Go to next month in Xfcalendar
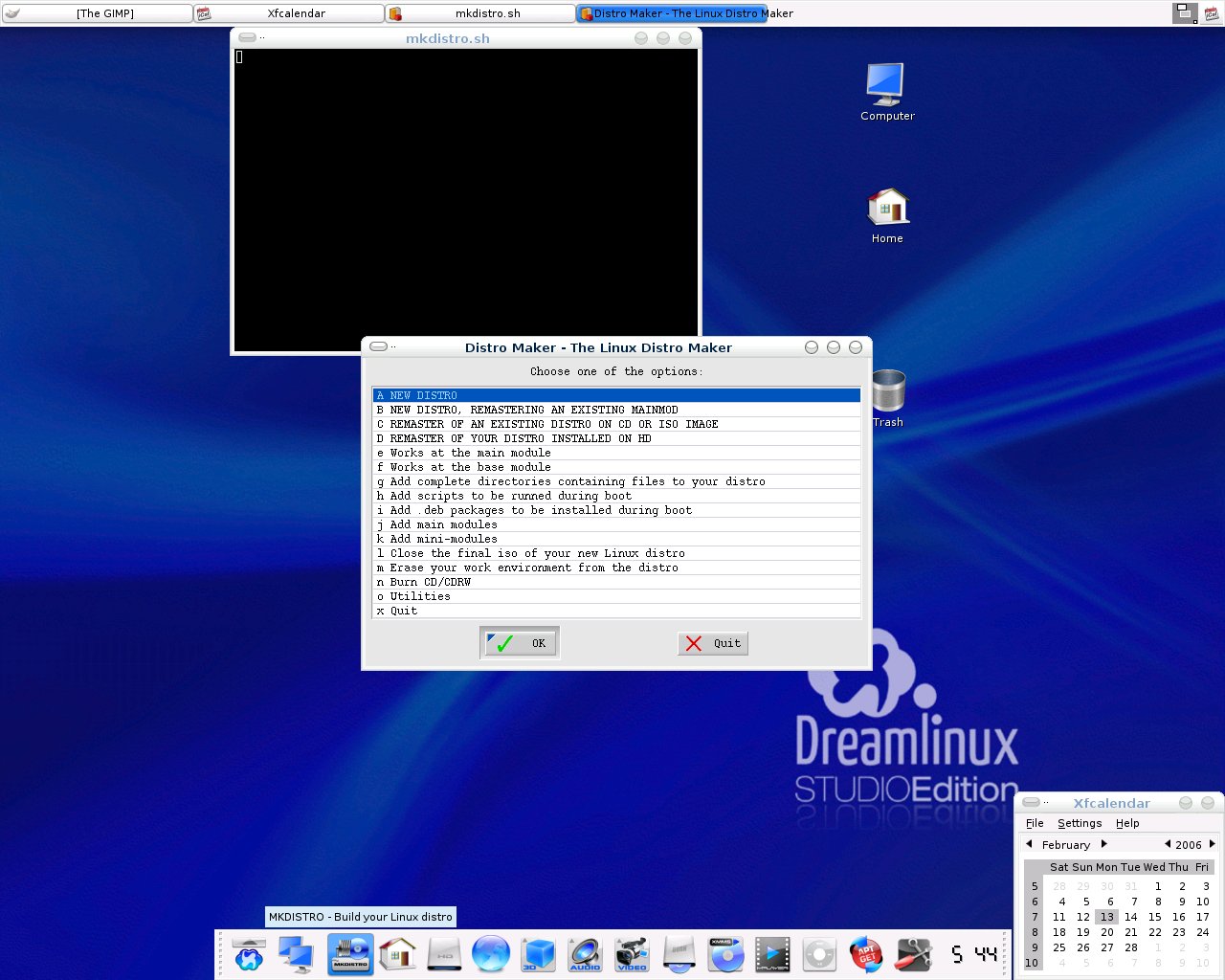Screen dimensions: 1225x980 pos(1103,844)
